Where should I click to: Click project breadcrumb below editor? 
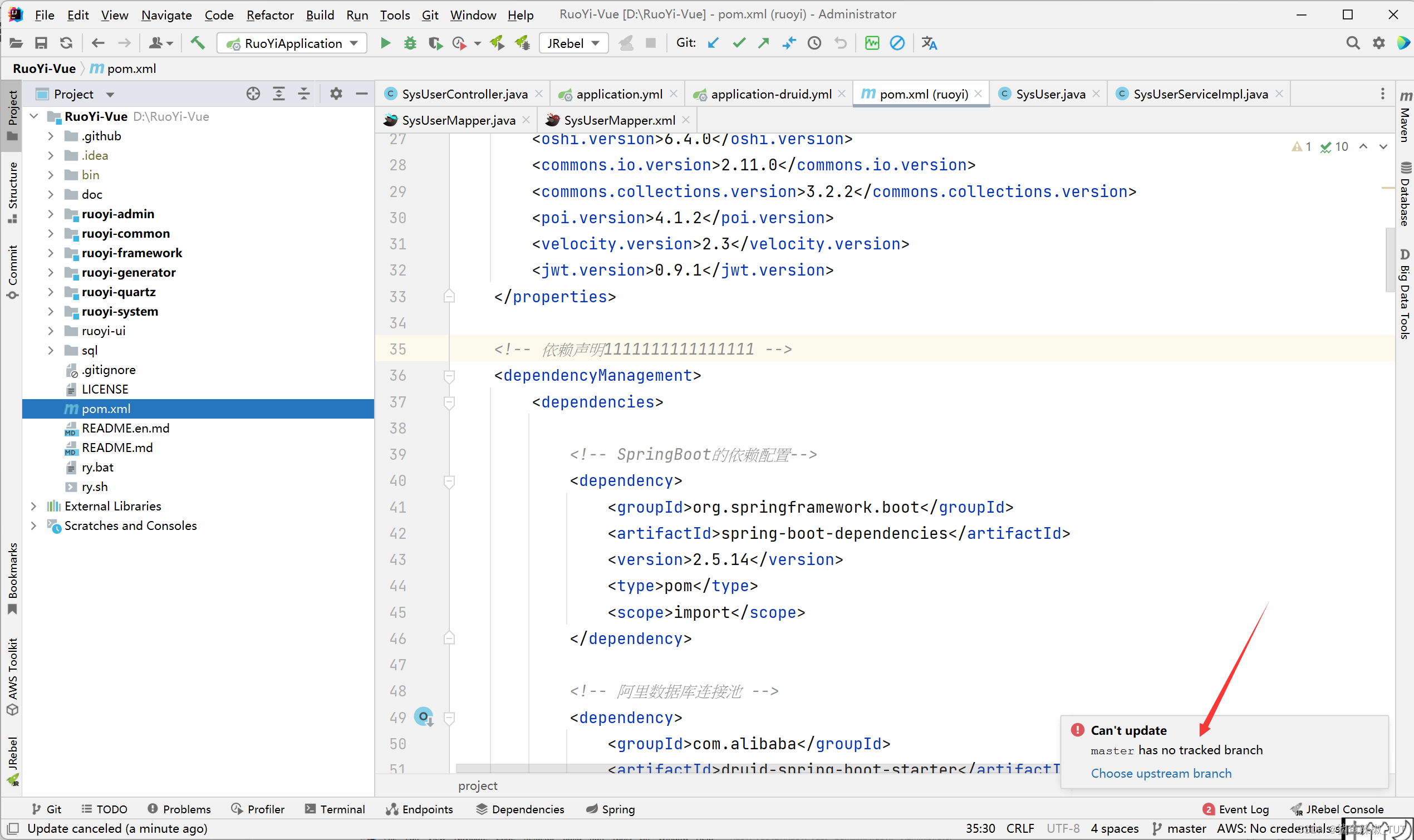point(478,785)
